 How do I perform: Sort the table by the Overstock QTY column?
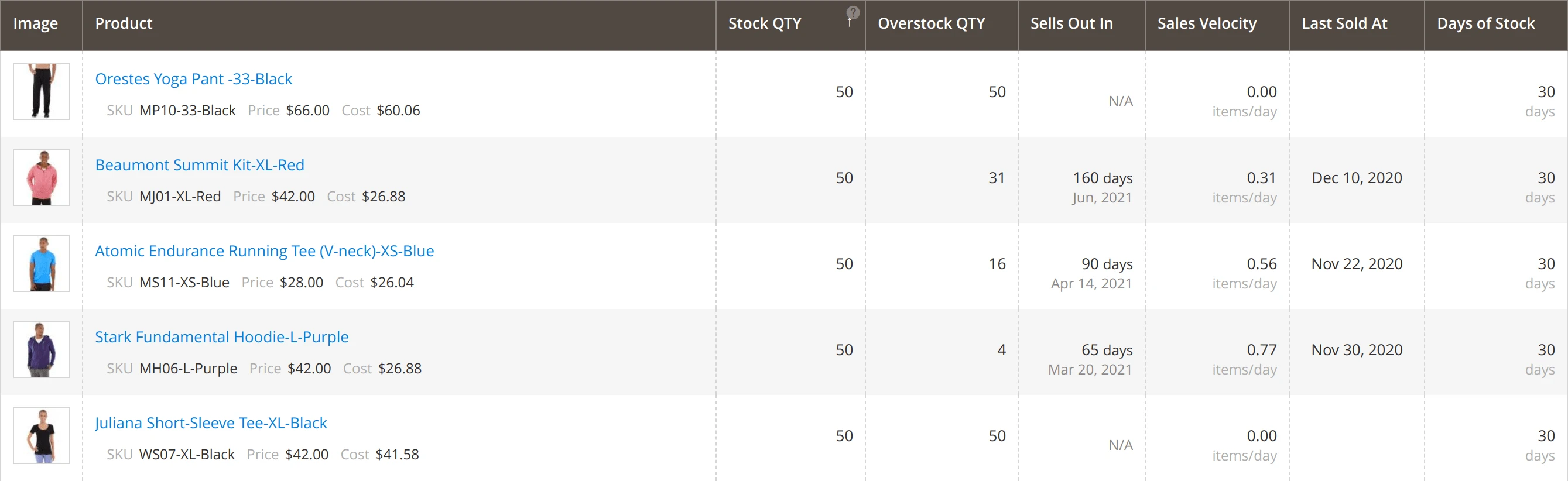click(932, 23)
